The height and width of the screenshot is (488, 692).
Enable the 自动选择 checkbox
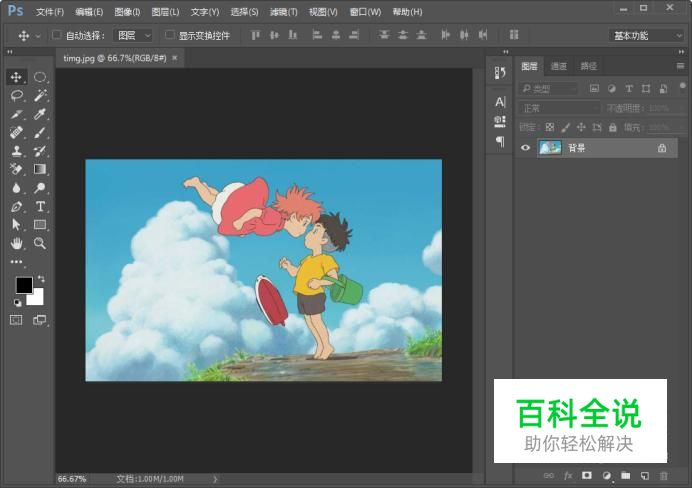click(x=56, y=35)
